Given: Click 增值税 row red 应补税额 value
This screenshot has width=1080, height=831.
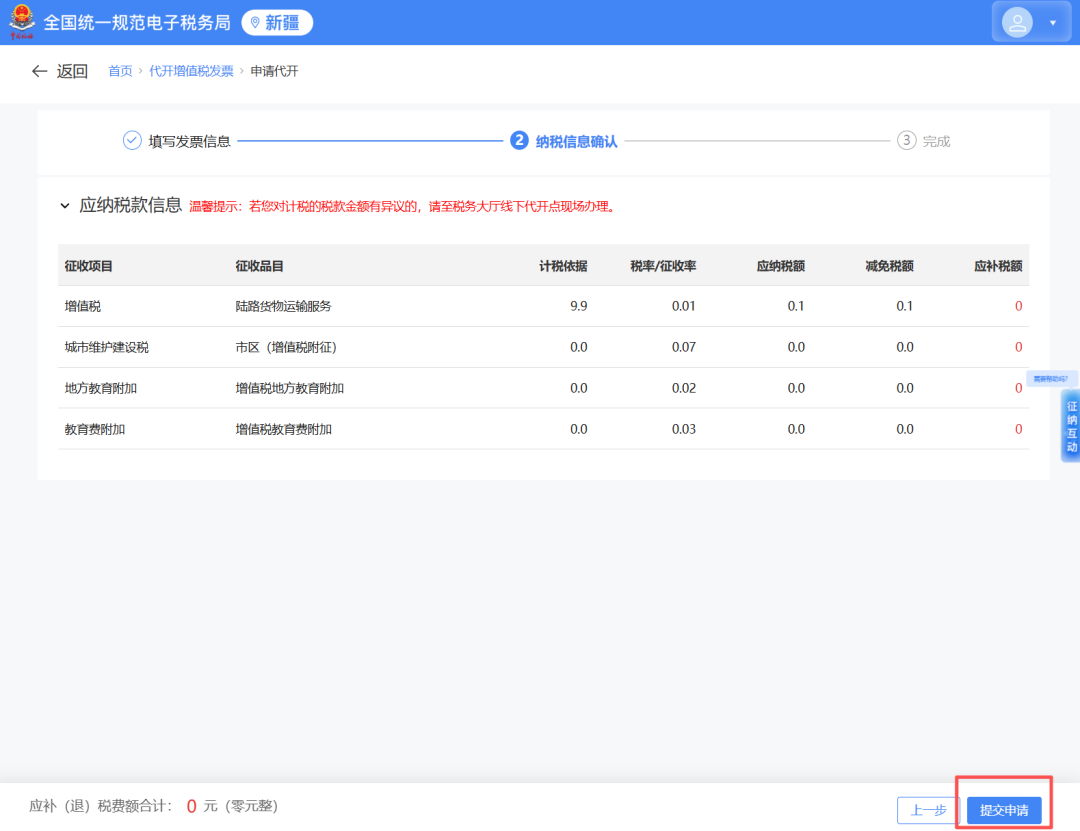Looking at the screenshot, I should coord(1018,306).
